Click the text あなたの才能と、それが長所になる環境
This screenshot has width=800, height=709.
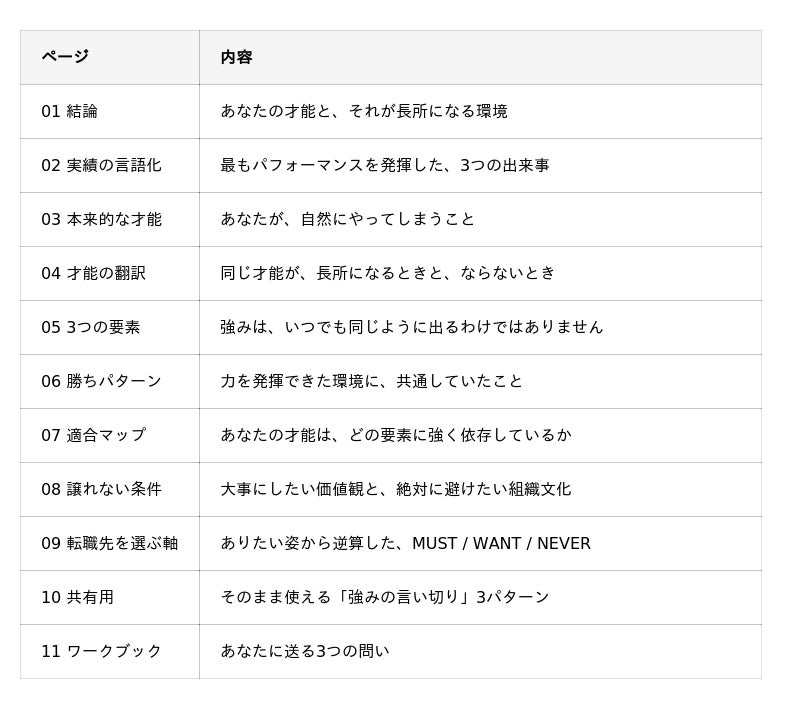pyautogui.click(x=364, y=111)
